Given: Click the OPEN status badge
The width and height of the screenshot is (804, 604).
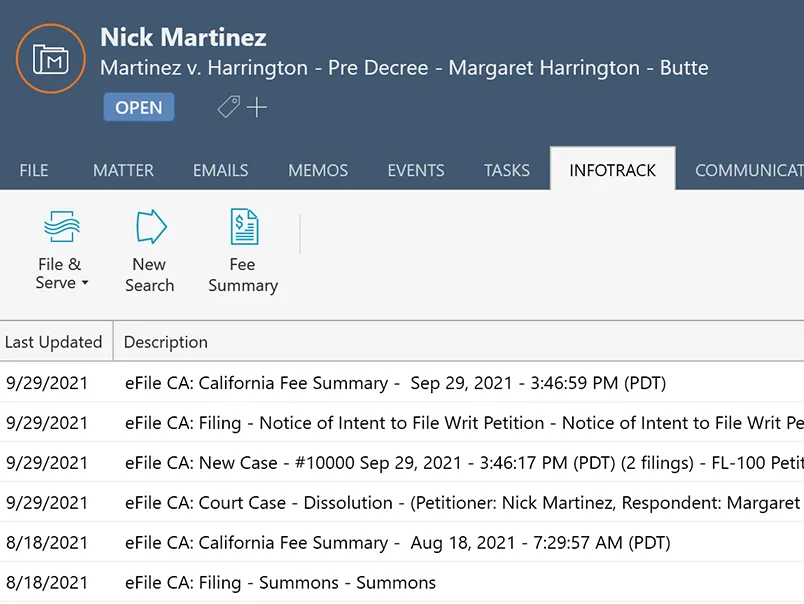Looking at the screenshot, I should click(x=139, y=107).
